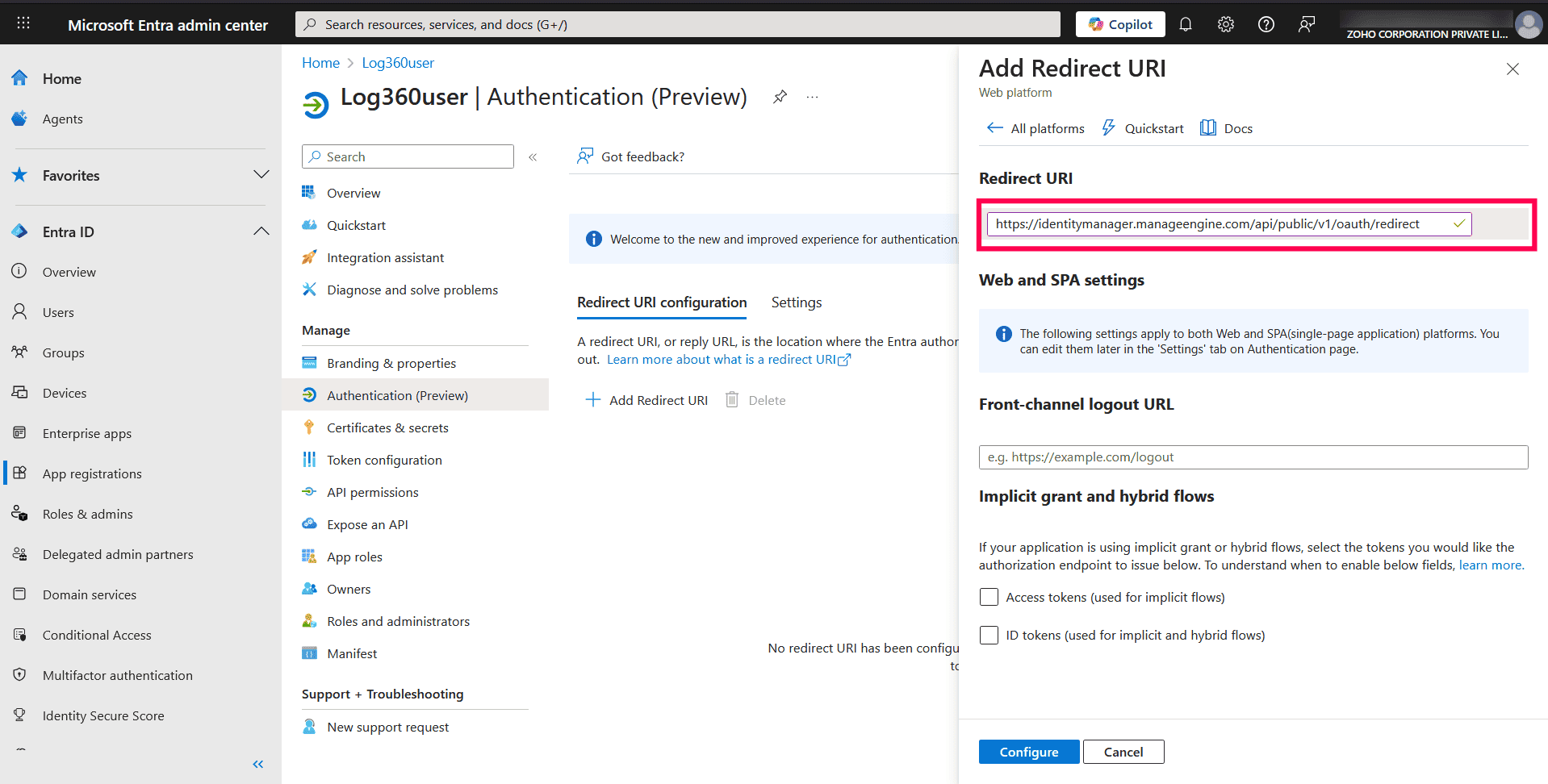The height and width of the screenshot is (784, 1548).
Task: Switch to the Settings tab
Action: pos(796,302)
